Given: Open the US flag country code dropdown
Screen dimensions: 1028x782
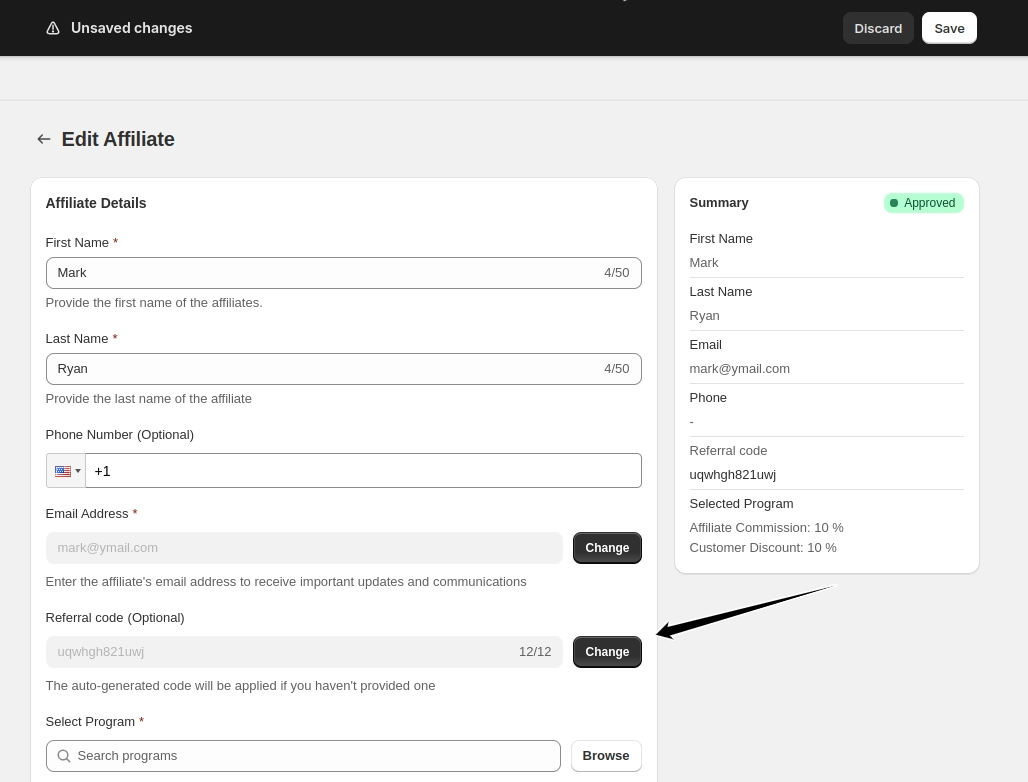Looking at the screenshot, I should [66, 471].
